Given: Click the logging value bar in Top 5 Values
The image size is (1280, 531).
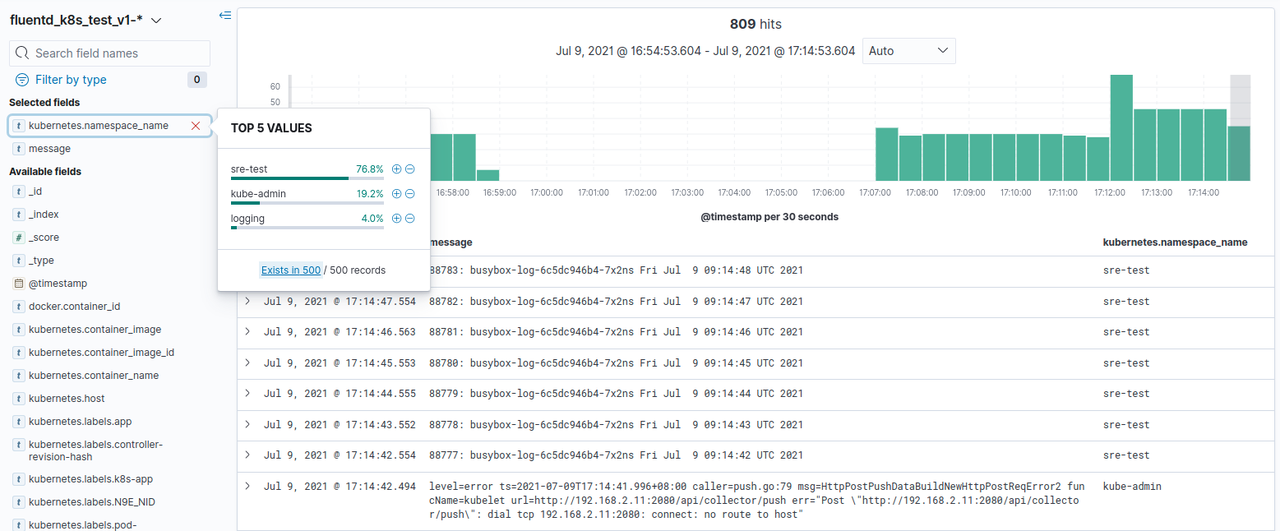Looking at the screenshot, I should coord(307,227).
